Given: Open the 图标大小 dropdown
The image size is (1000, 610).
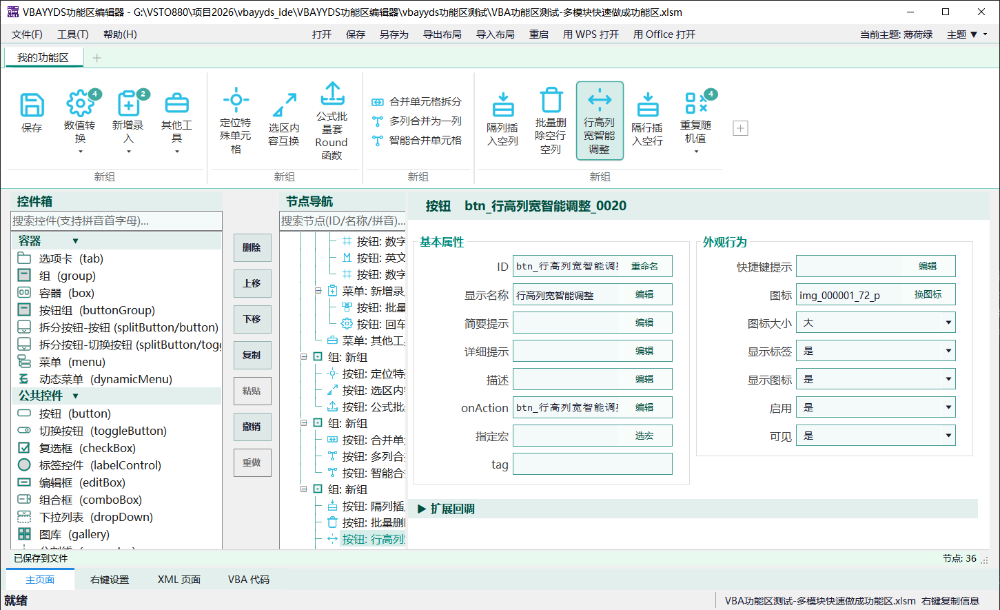Looking at the screenshot, I should [x=948, y=323].
